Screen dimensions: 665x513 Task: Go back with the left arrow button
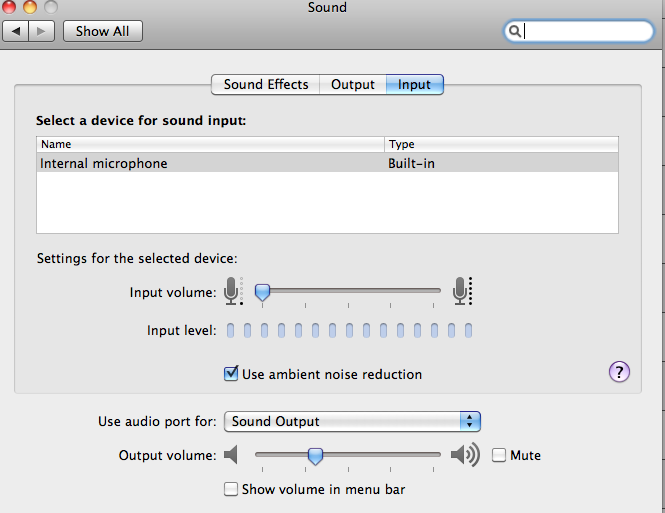pyautogui.click(x=17, y=31)
